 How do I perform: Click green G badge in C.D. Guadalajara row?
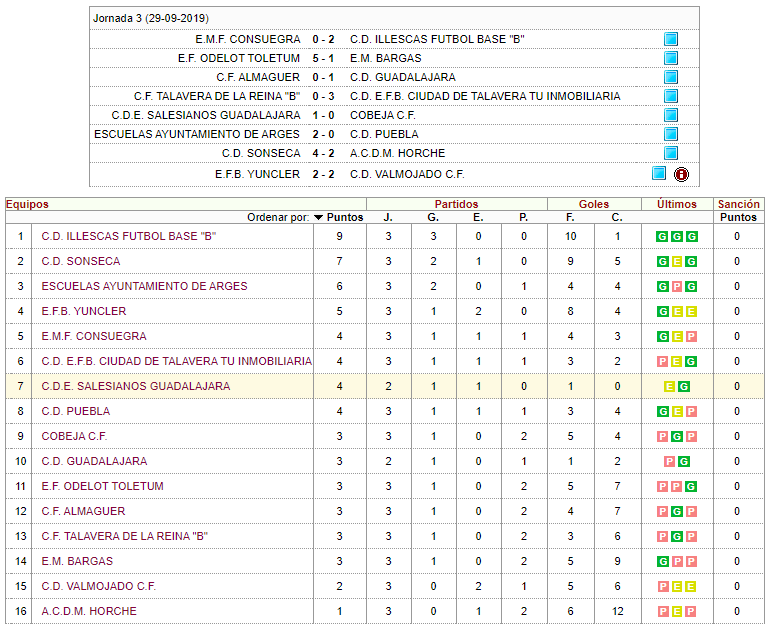[x=684, y=461]
